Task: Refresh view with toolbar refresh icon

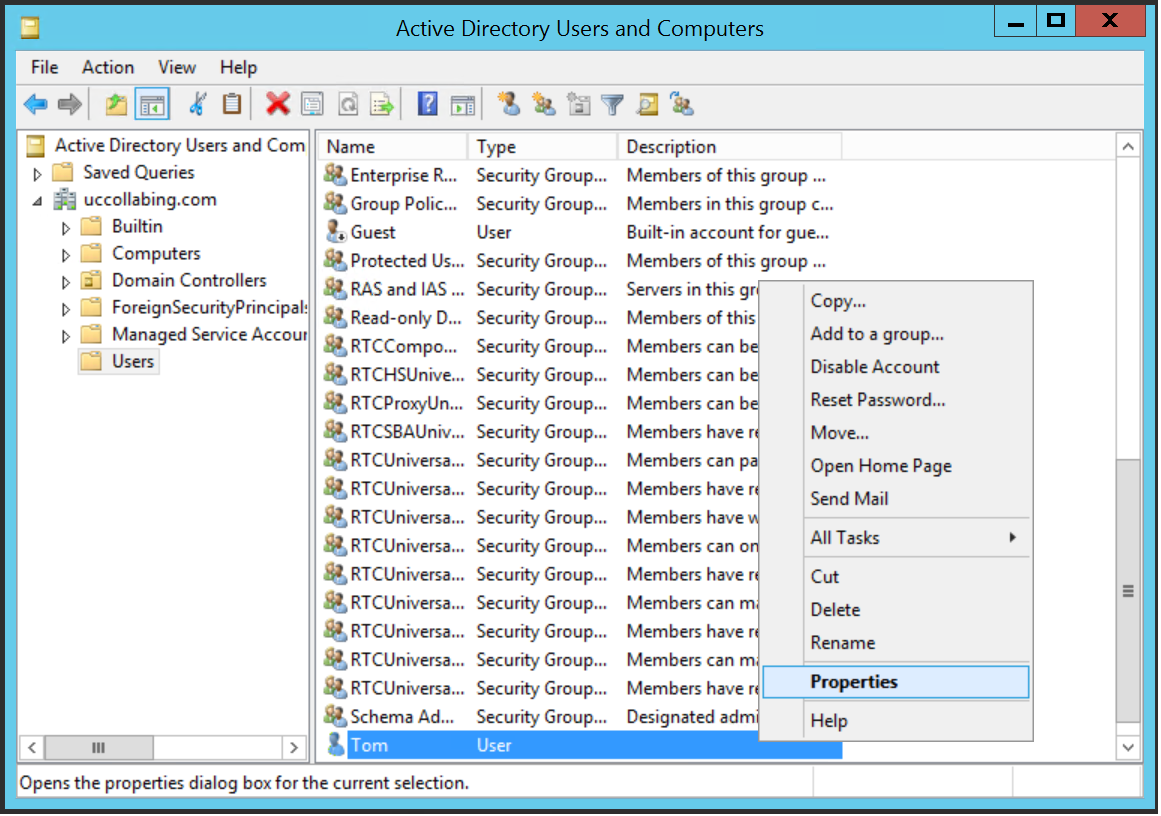Action: point(348,104)
